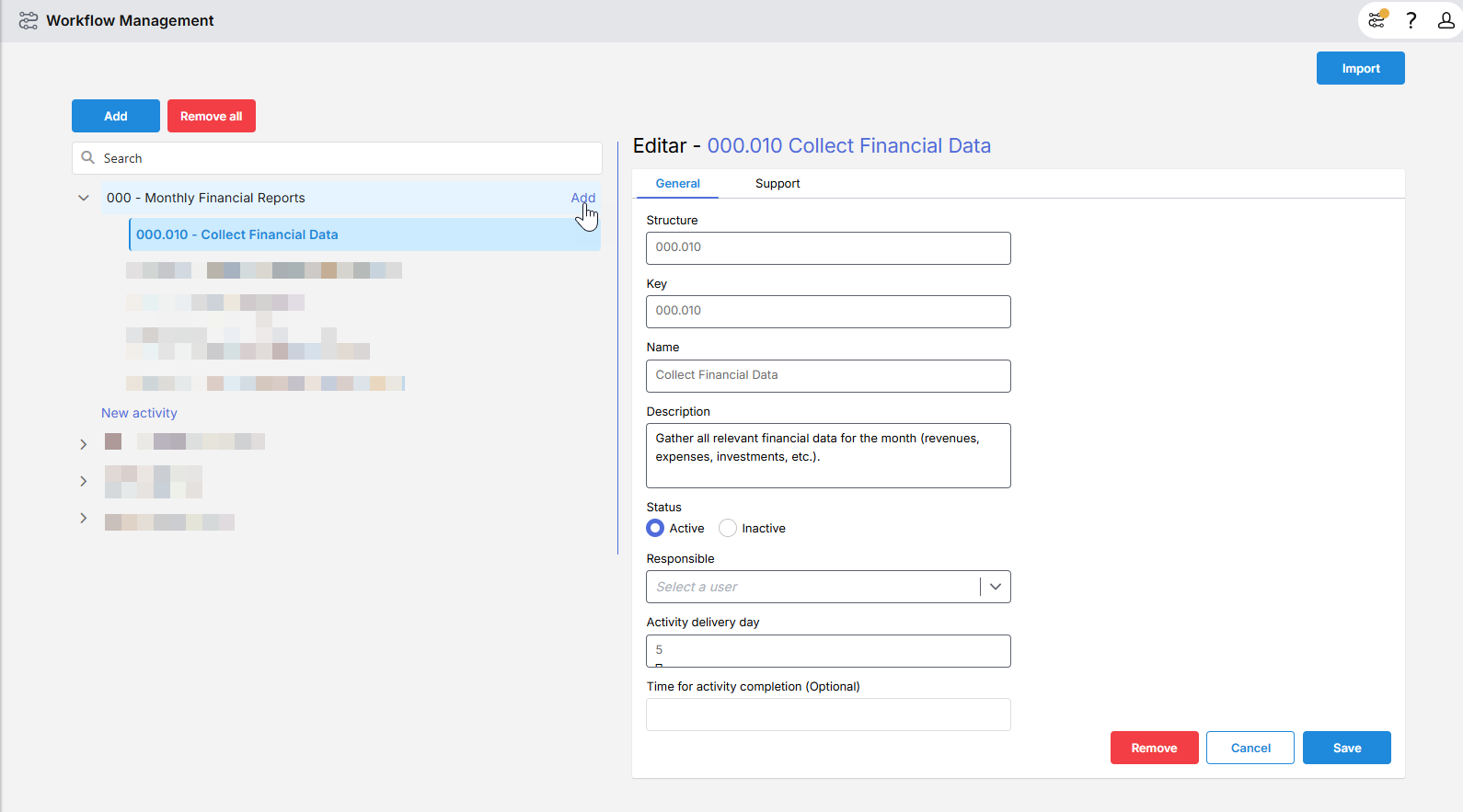Click the red Remove all button
The image size is (1463, 812).
[x=211, y=116]
